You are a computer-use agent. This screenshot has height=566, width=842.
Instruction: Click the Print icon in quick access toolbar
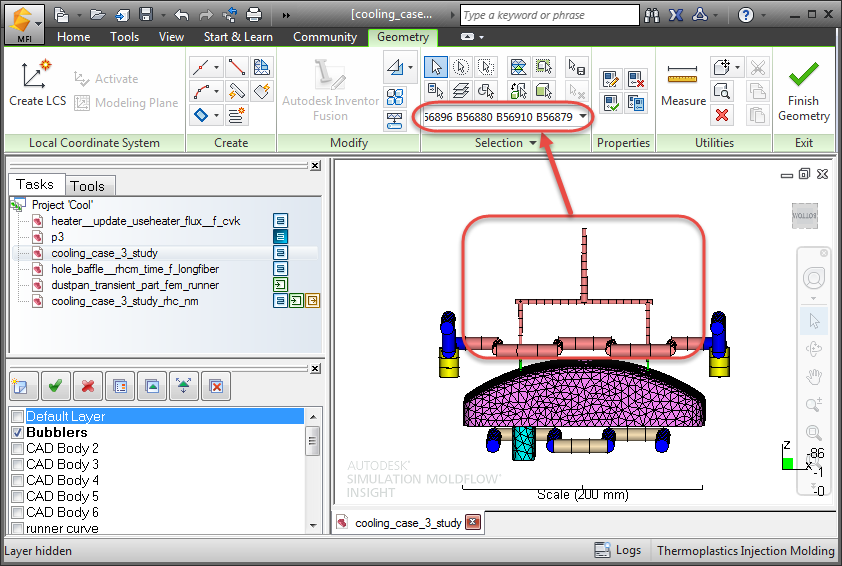click(254, 14)
